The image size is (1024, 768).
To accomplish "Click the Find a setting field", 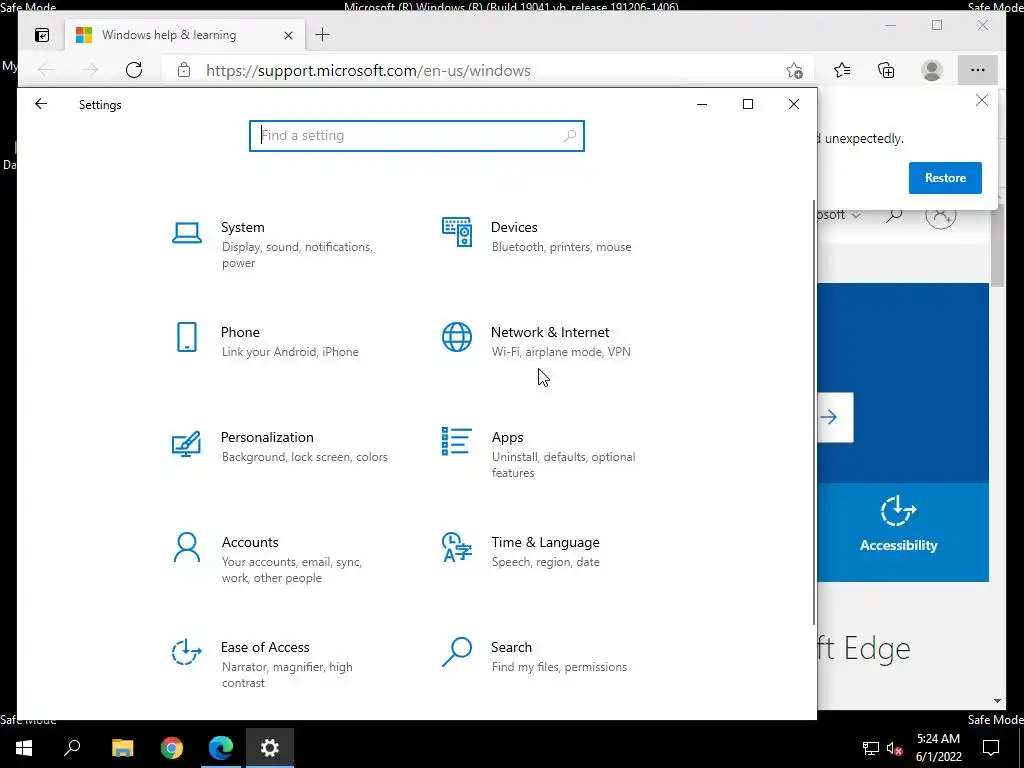I will (417, 136).
